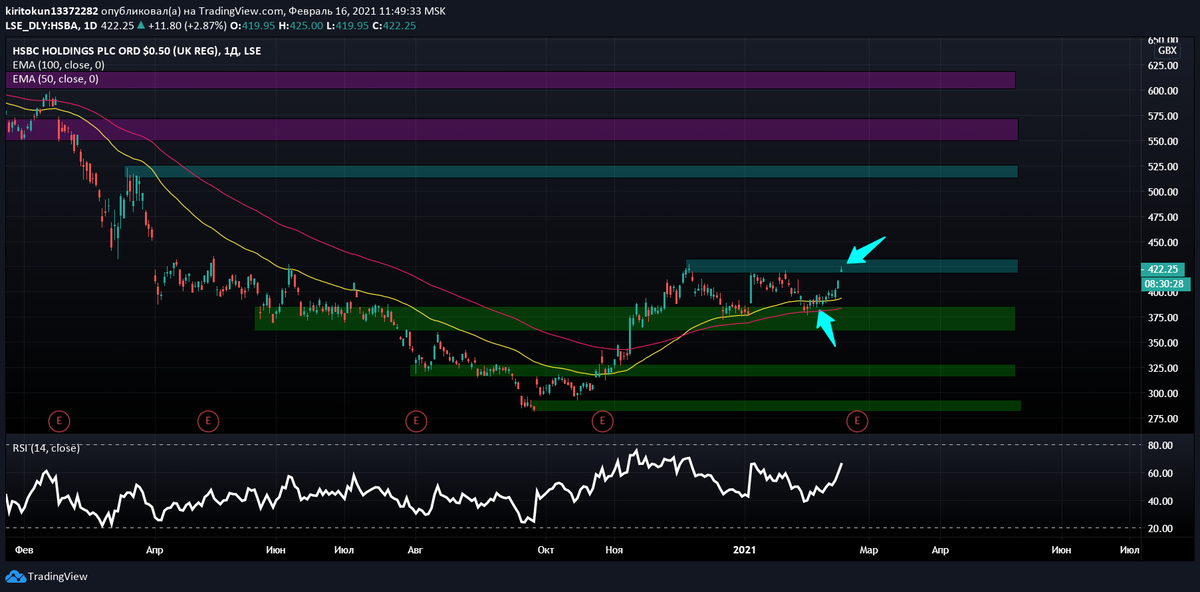The width and height of the screenshot is (1200, 592).
Task: Click the RSI 40.00 axis label
Action: (x=1159, y=501)
